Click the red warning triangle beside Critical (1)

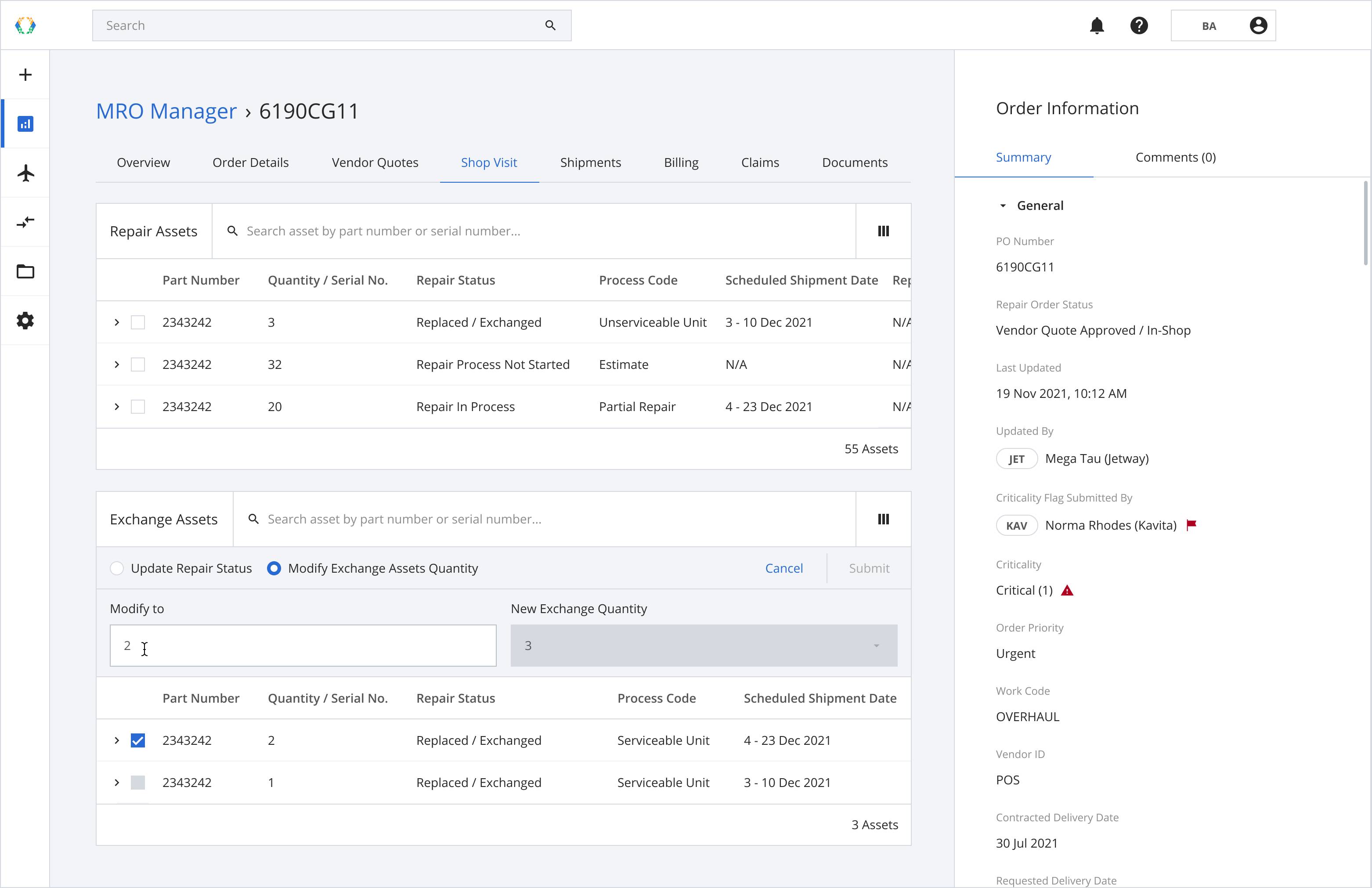coord(1067,590)
